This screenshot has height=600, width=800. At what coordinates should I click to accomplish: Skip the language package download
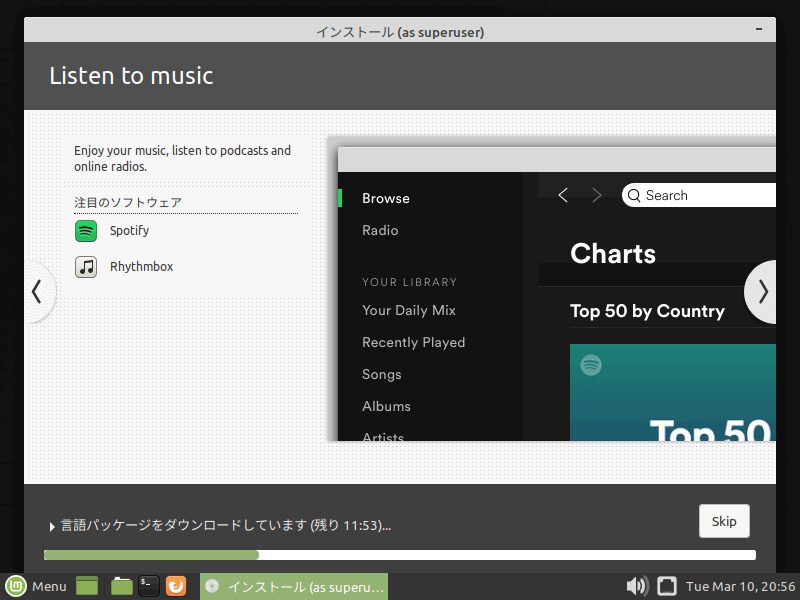(724, 521)
